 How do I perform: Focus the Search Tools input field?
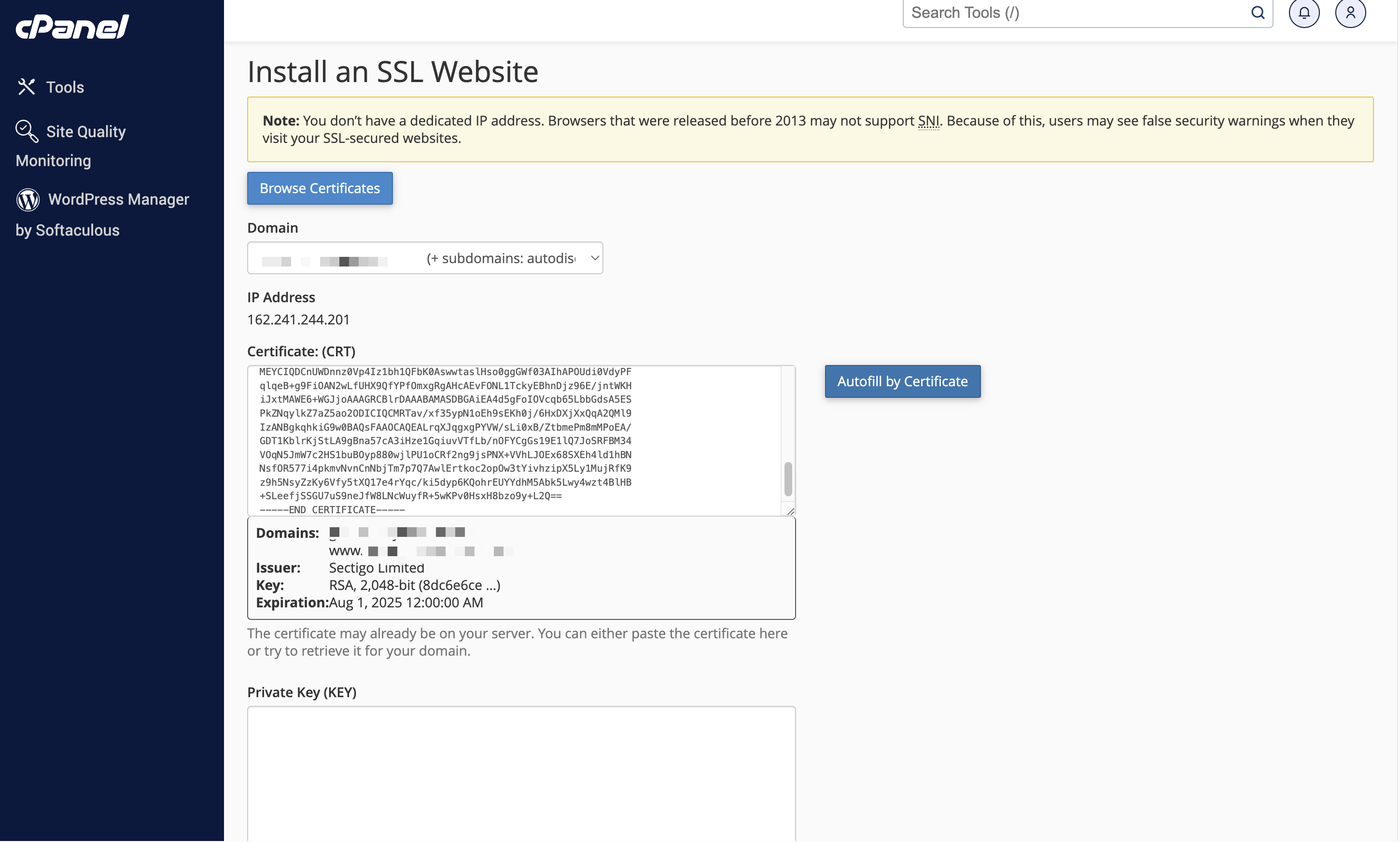tap(1075, 13)
